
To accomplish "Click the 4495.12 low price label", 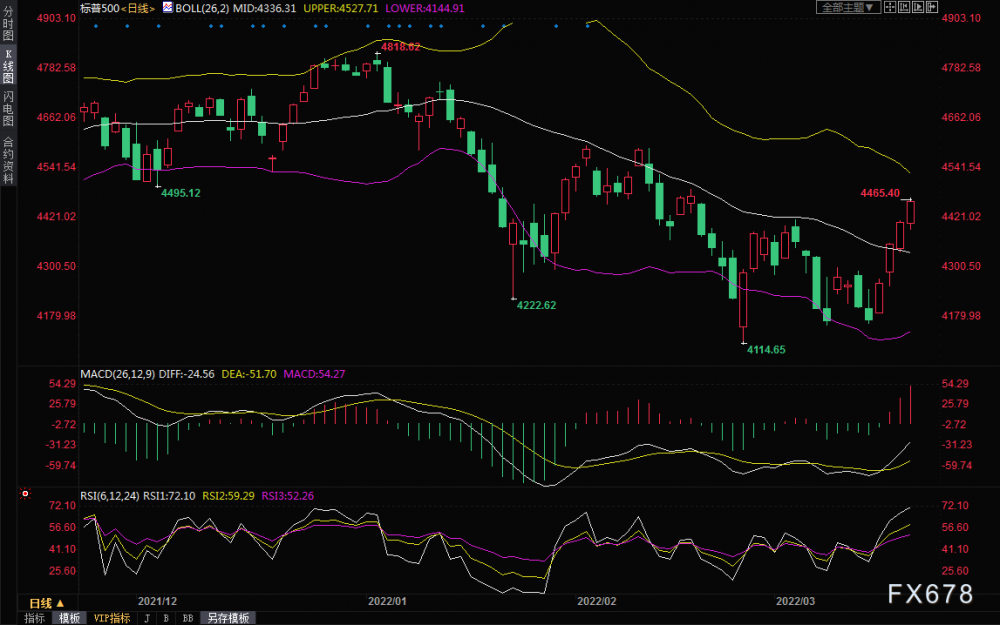I will [180, 193].
